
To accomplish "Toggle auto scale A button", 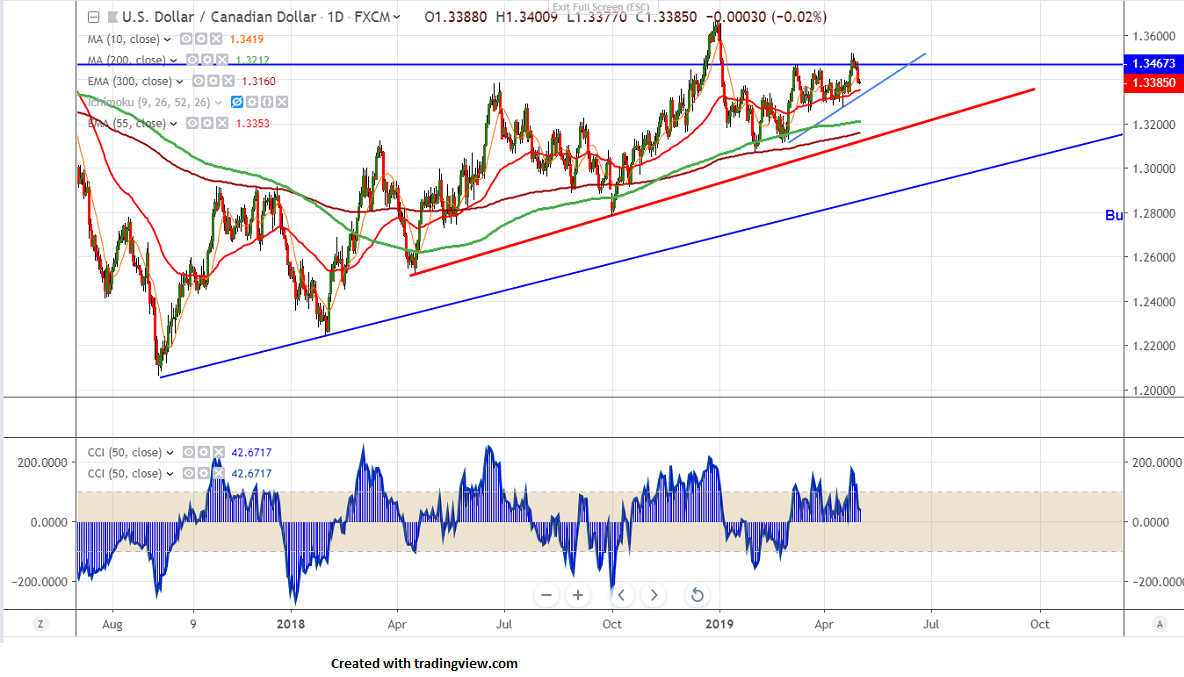I will click(x=1159, y=623).
